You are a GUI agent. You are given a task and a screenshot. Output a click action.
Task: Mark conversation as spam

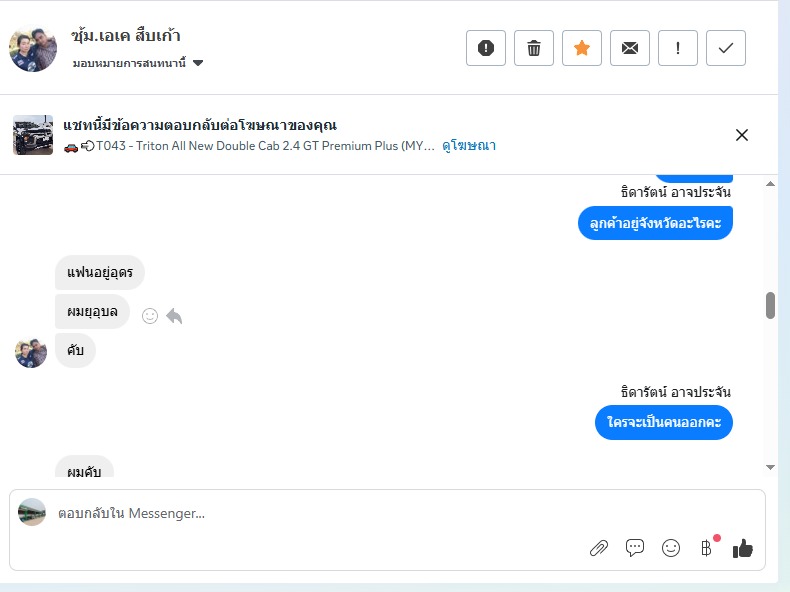486,48
